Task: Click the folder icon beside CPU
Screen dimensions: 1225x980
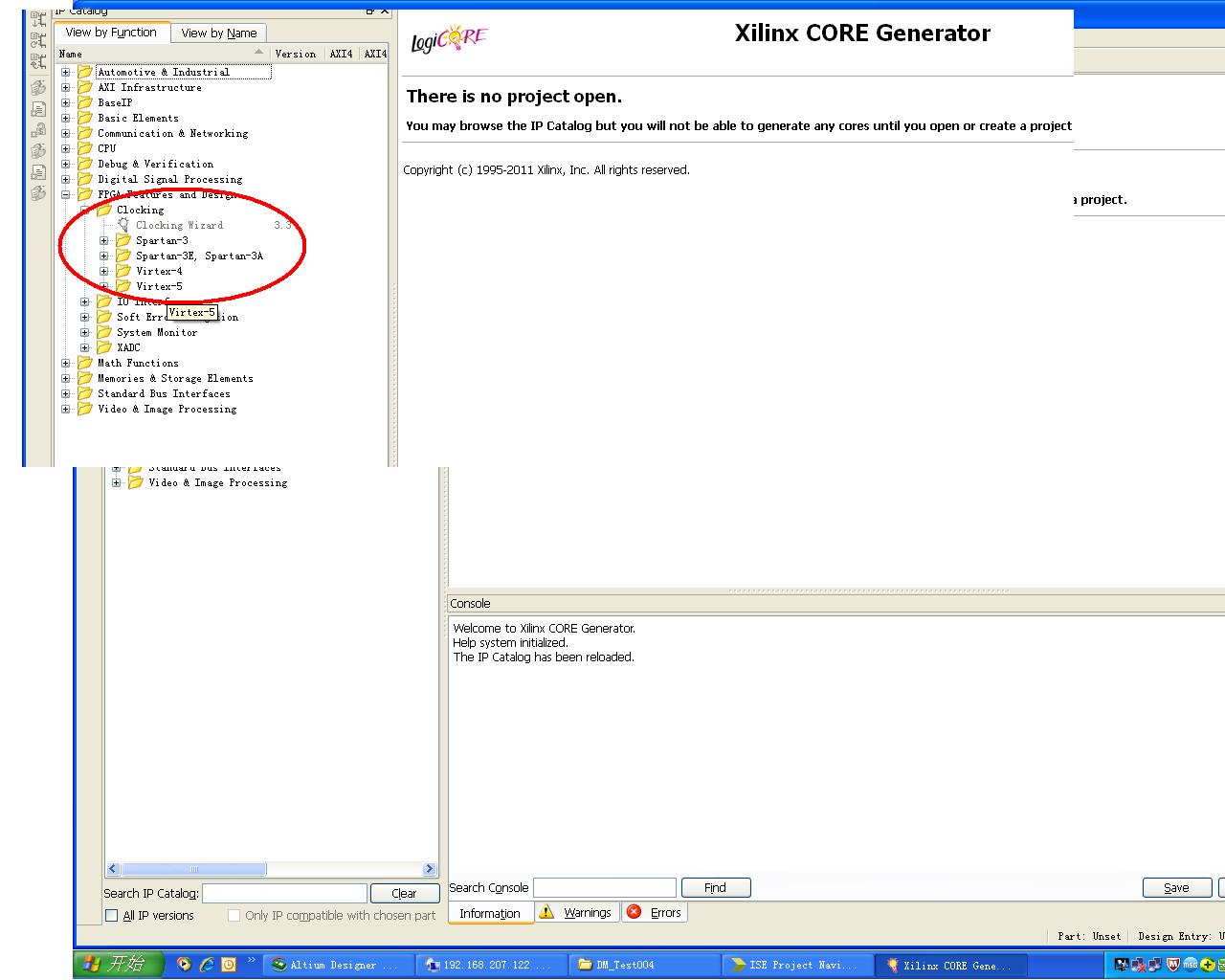Action: [x=84, y=148]
